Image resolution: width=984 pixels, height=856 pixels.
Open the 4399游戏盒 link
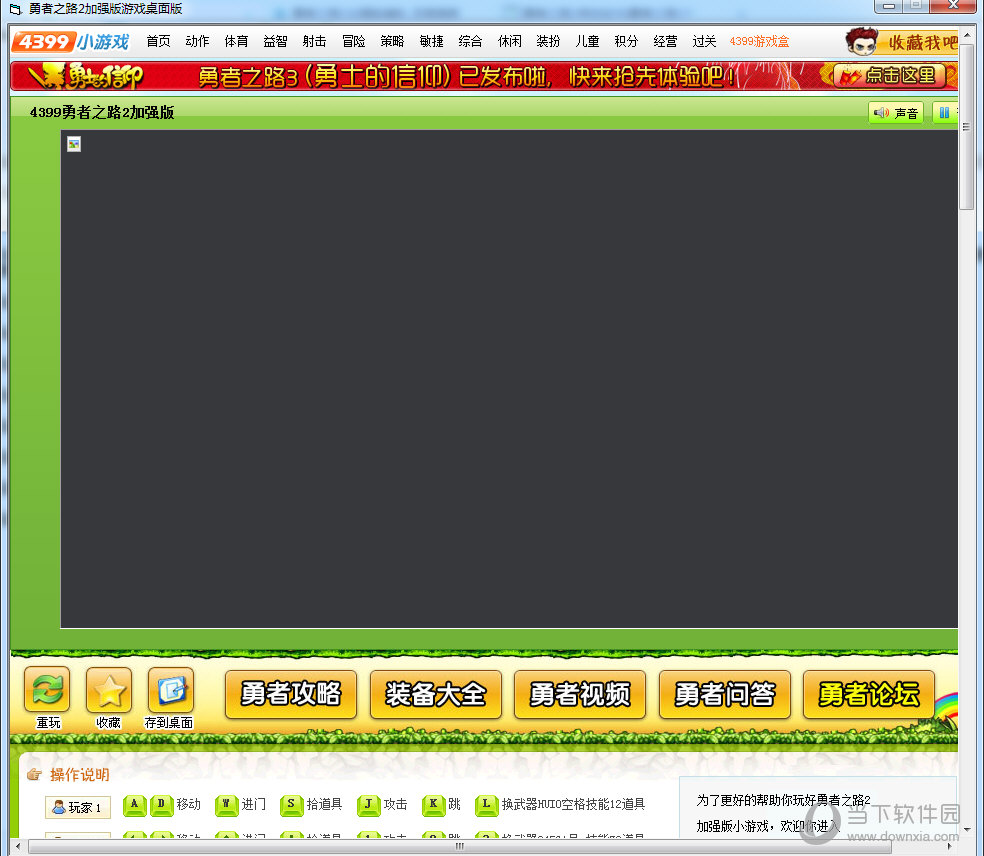point(759,41)
